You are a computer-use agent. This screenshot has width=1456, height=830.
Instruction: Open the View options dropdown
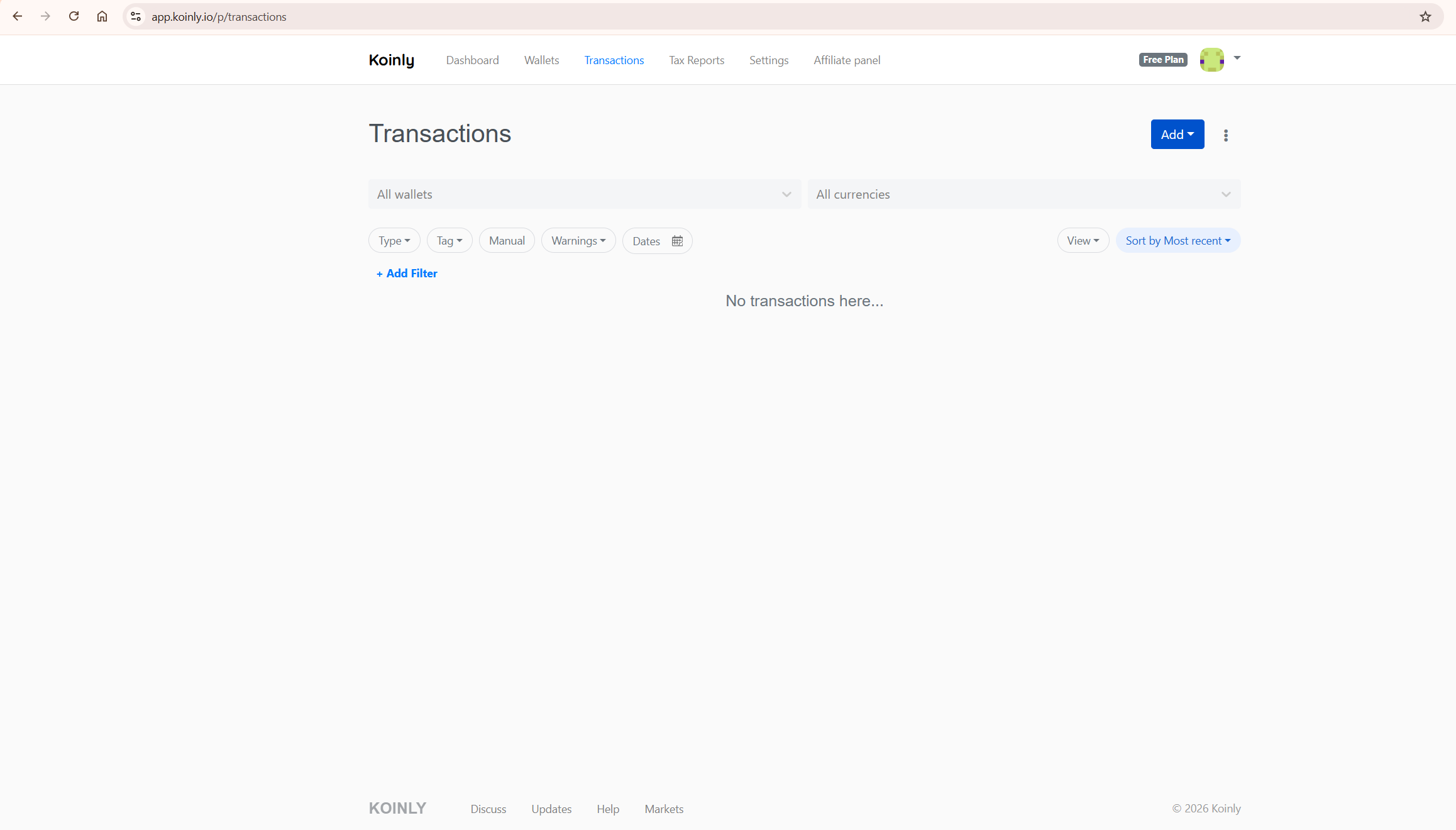1083,240
